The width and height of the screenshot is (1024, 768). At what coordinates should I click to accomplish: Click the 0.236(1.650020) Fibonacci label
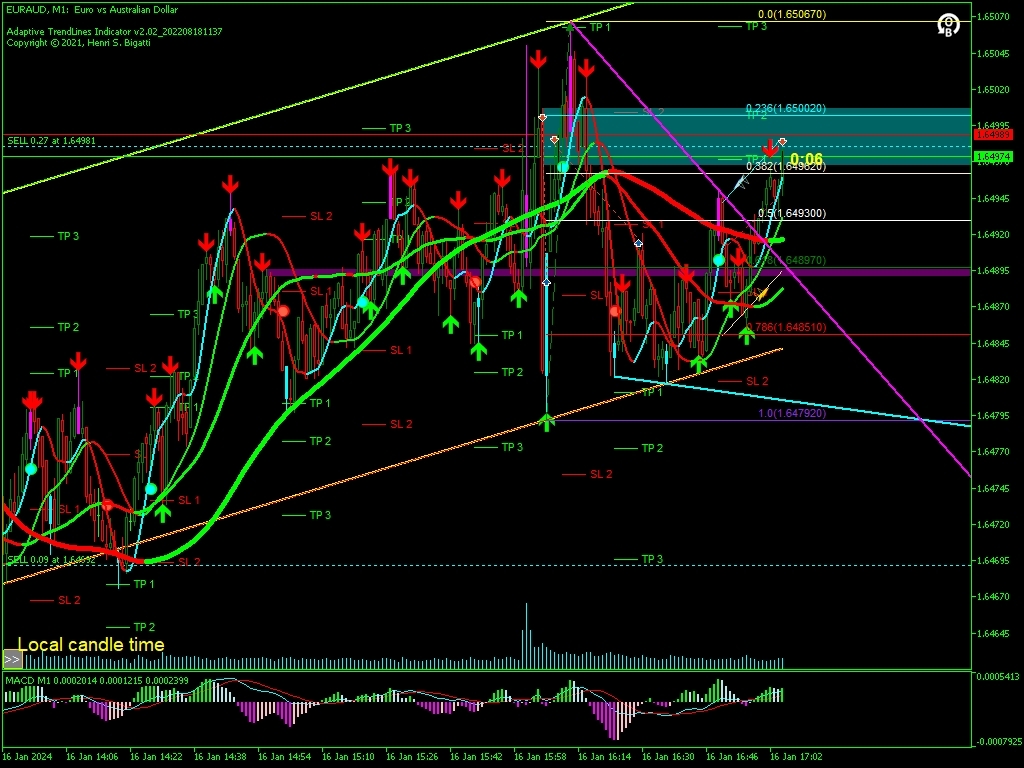[x=786, y=108]
